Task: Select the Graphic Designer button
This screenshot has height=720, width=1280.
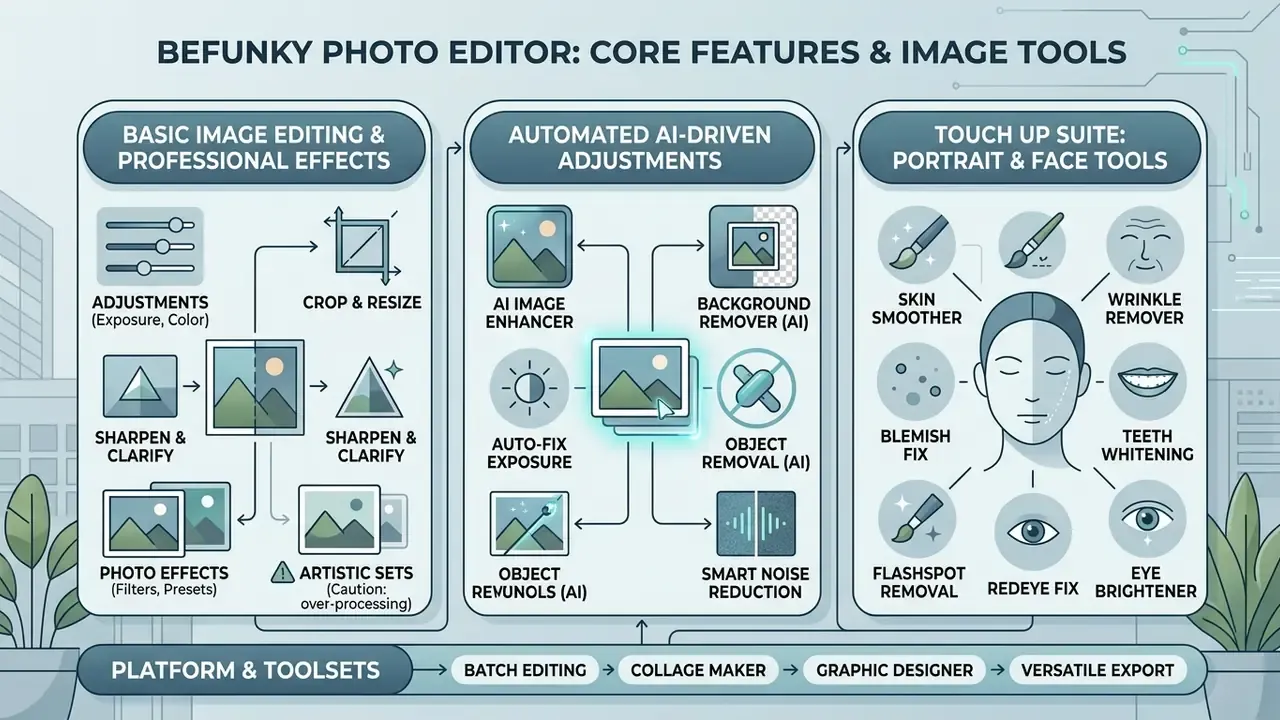Action: [x=893, y=670]
